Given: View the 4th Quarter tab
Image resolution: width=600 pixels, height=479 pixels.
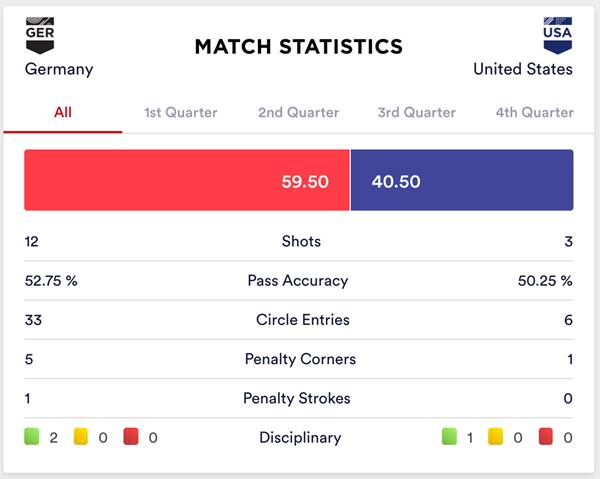Looking at the screenshot, I should (x=534, y=112).
